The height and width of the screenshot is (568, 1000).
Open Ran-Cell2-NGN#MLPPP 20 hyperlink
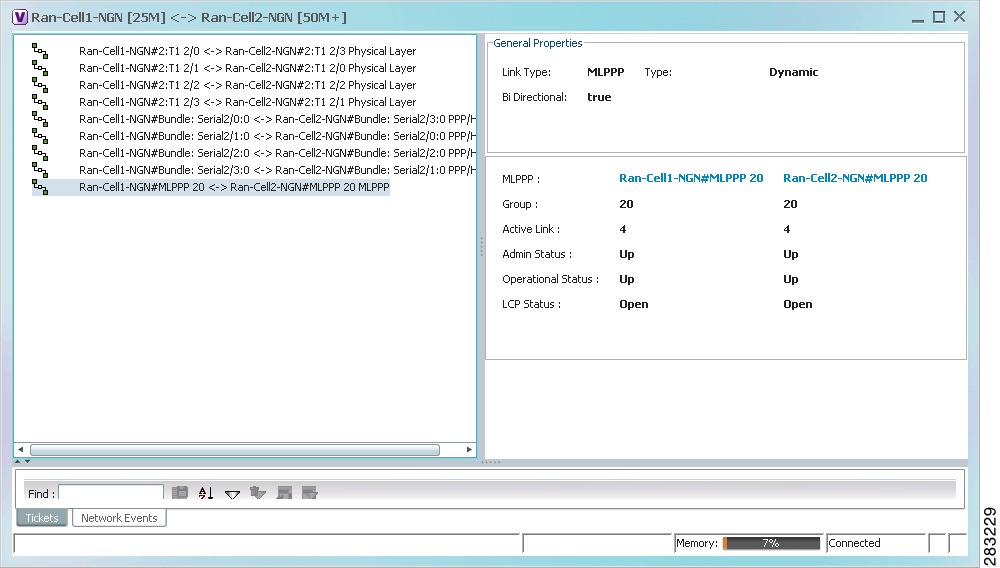coord(855,178)
